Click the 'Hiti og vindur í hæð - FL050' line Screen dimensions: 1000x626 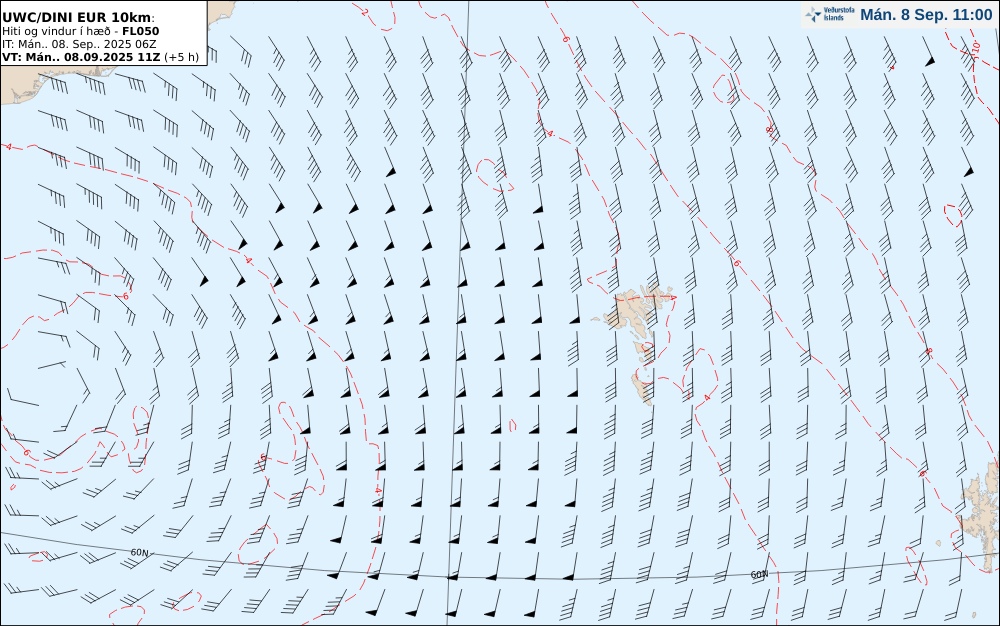80,31
